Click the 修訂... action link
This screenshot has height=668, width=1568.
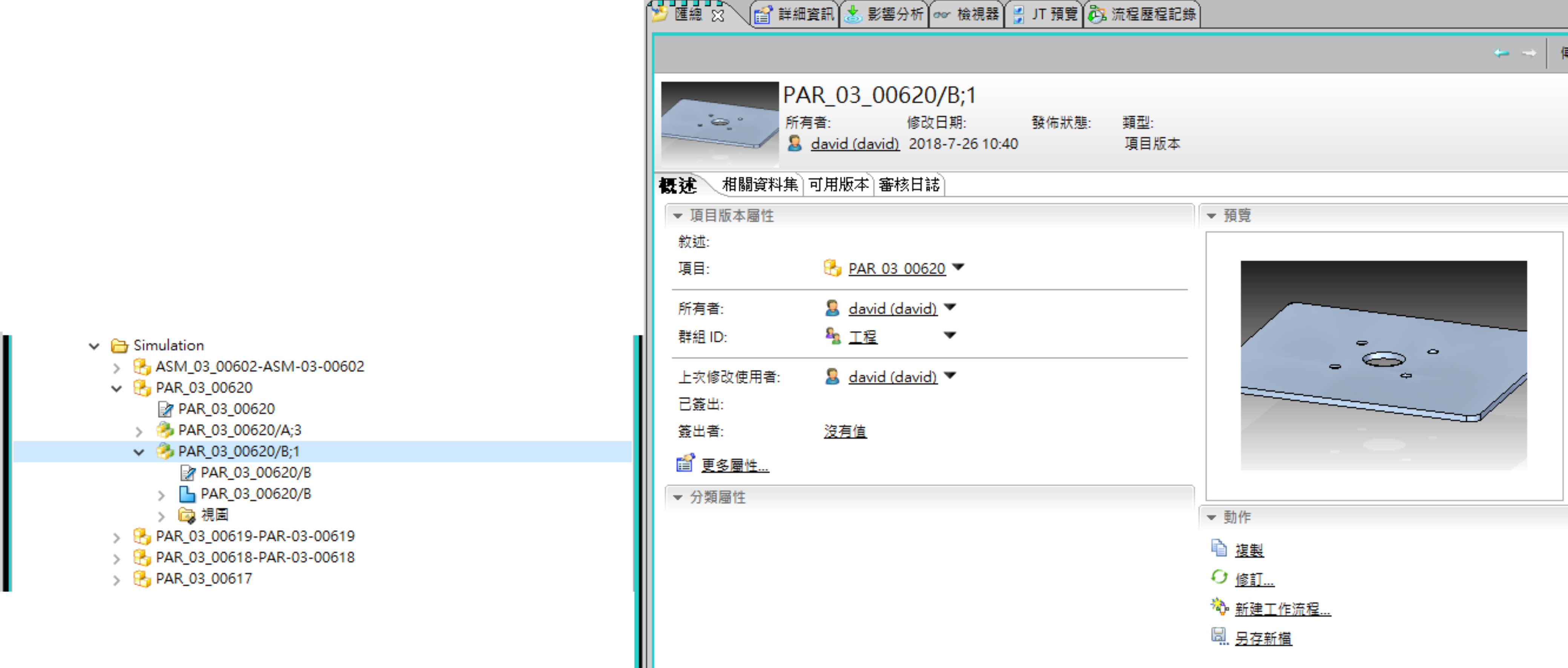(x=1254, y=580)
